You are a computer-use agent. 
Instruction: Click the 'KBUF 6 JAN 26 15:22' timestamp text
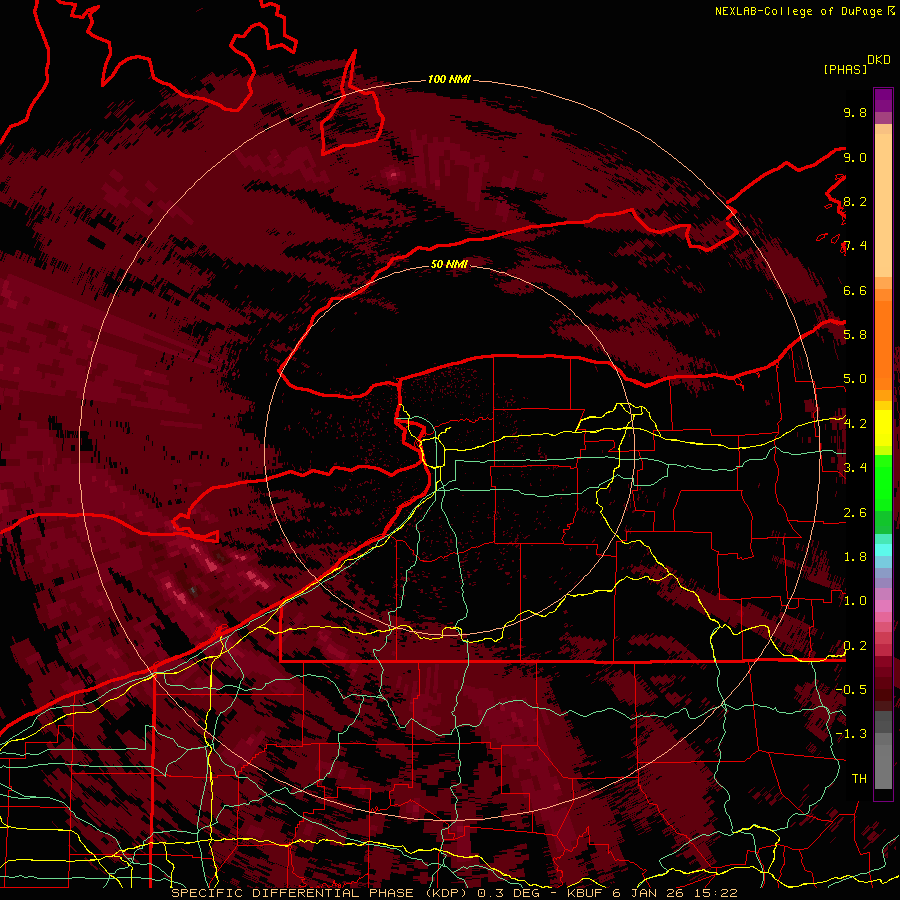(652, 893)
